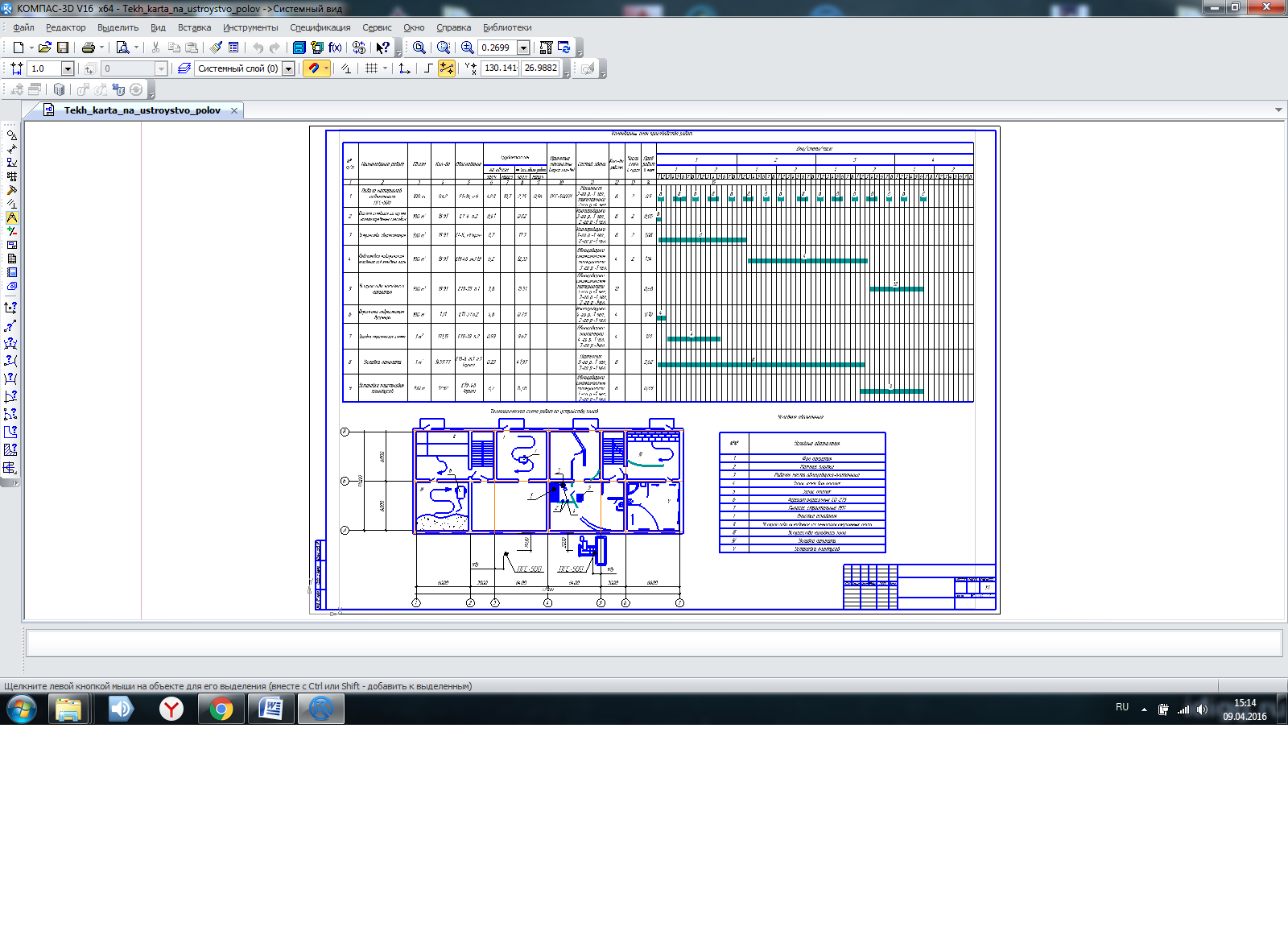The image size is (1288, 935).
Task: Open print preview with the magnifier-page icon
Action: coord(122,48)
